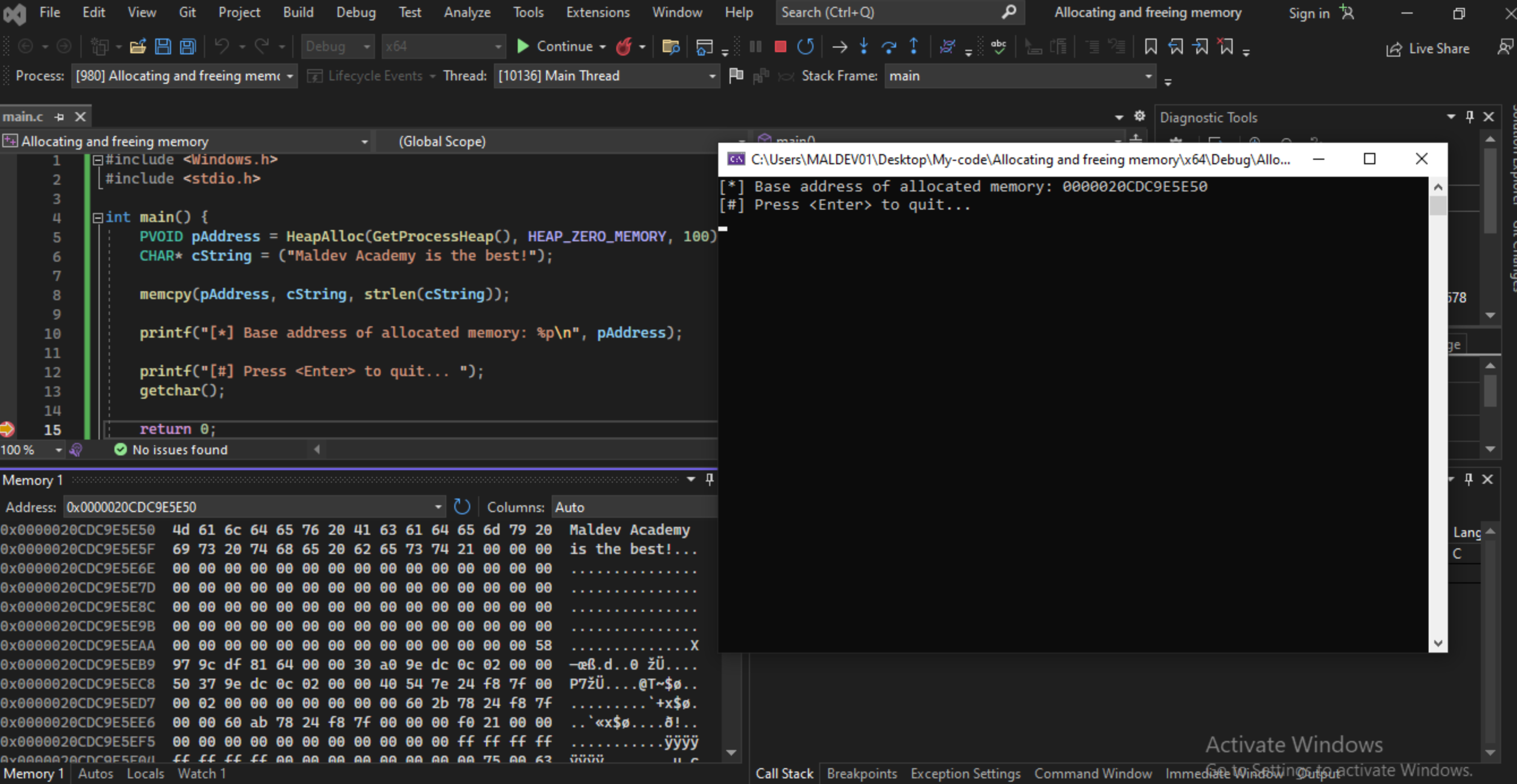Click the Save All icon
This screenshot has width=1517, height=784.
pyautogui.click(x=188, y=46)
